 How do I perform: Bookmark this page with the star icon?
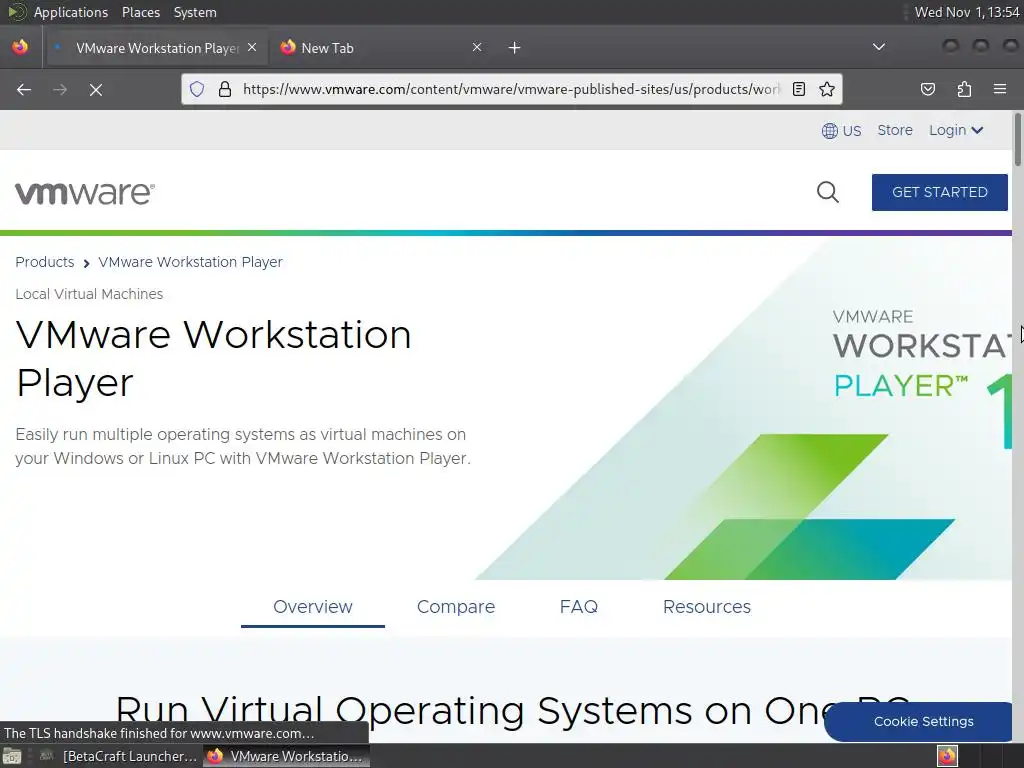(x=827, y=89)
